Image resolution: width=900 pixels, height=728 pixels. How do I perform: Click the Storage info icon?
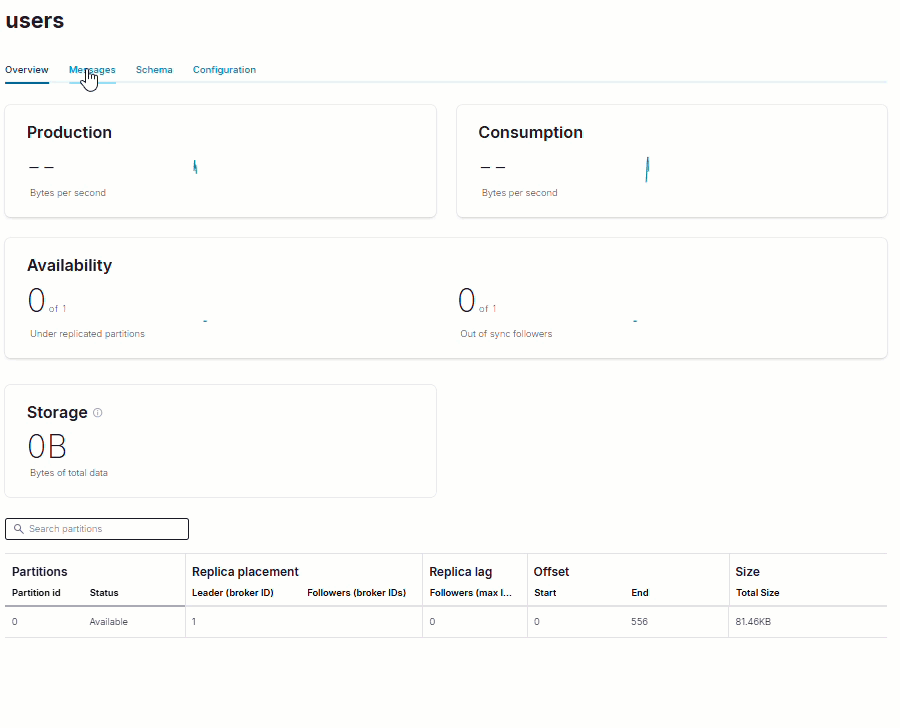tap(98, 413)
